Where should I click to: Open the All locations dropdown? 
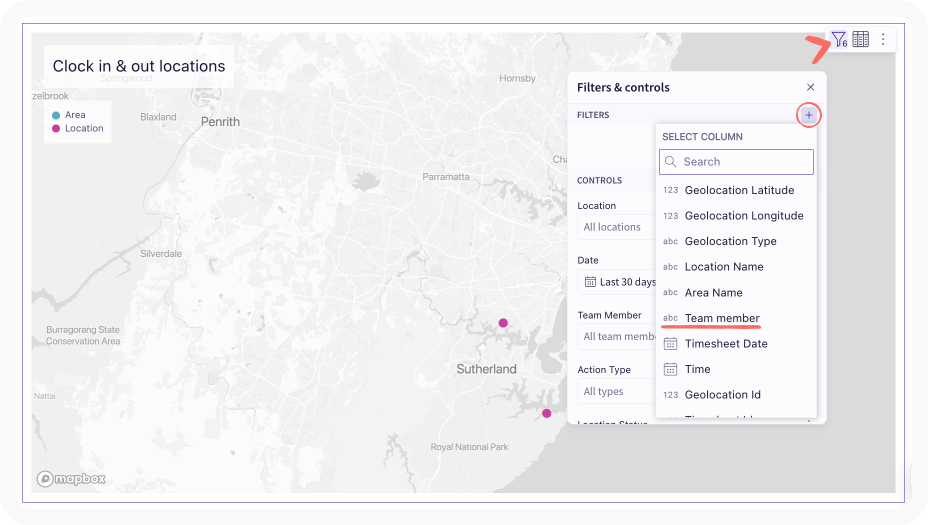point(616,227)
